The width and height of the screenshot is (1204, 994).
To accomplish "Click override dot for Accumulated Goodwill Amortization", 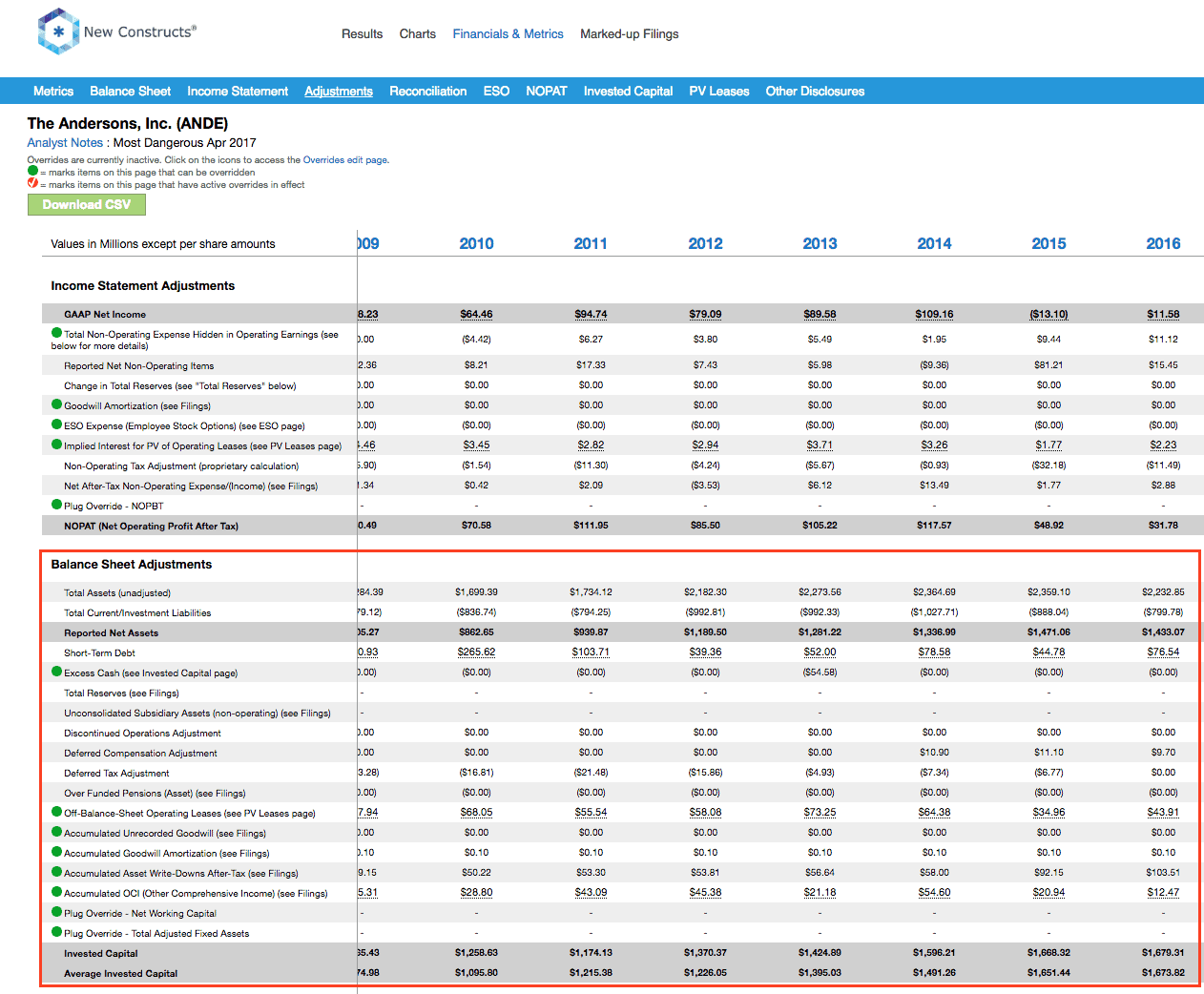I will [57, 852].
